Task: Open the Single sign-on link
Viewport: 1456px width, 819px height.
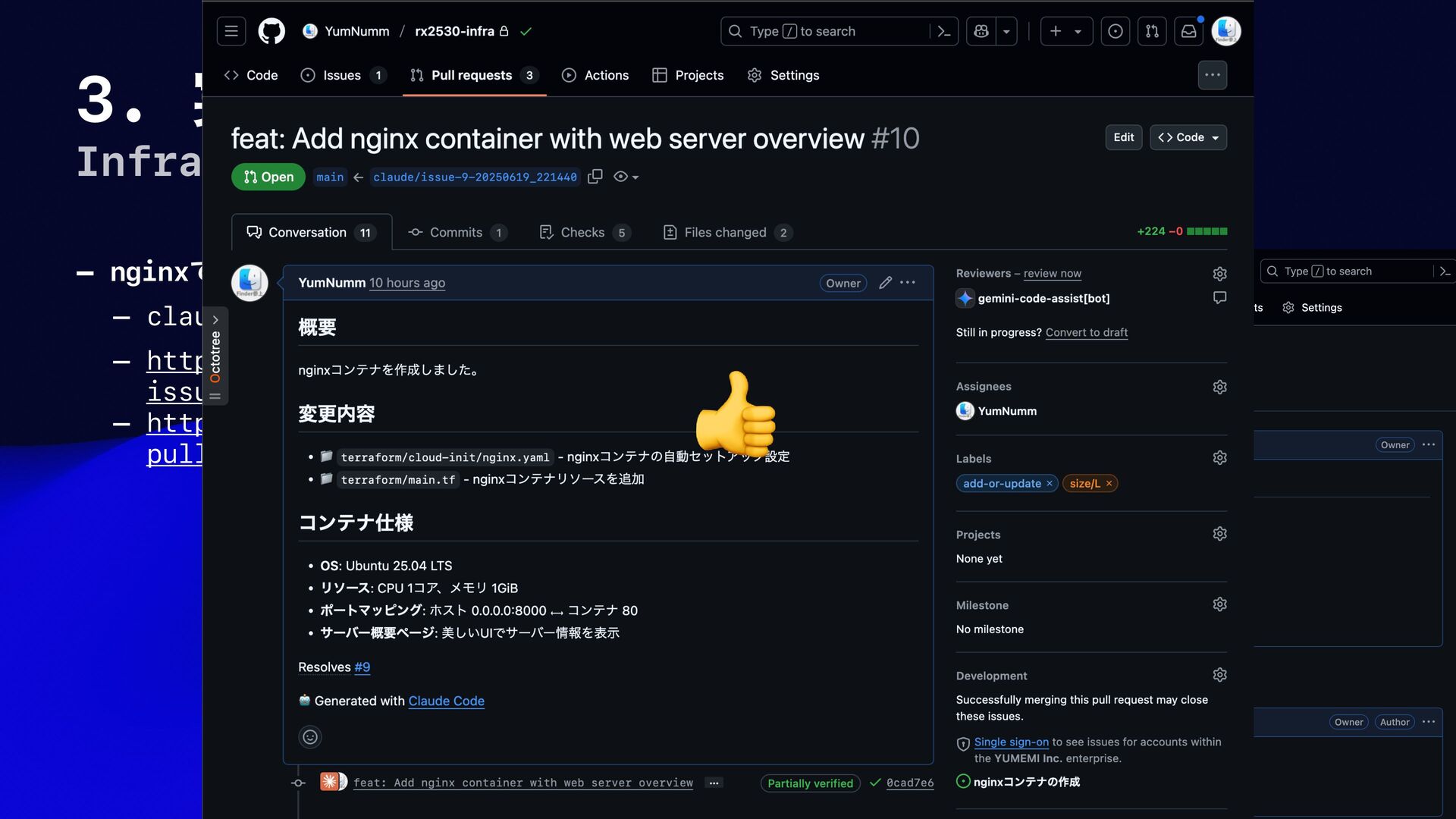Action: (x=1012, y=742)
